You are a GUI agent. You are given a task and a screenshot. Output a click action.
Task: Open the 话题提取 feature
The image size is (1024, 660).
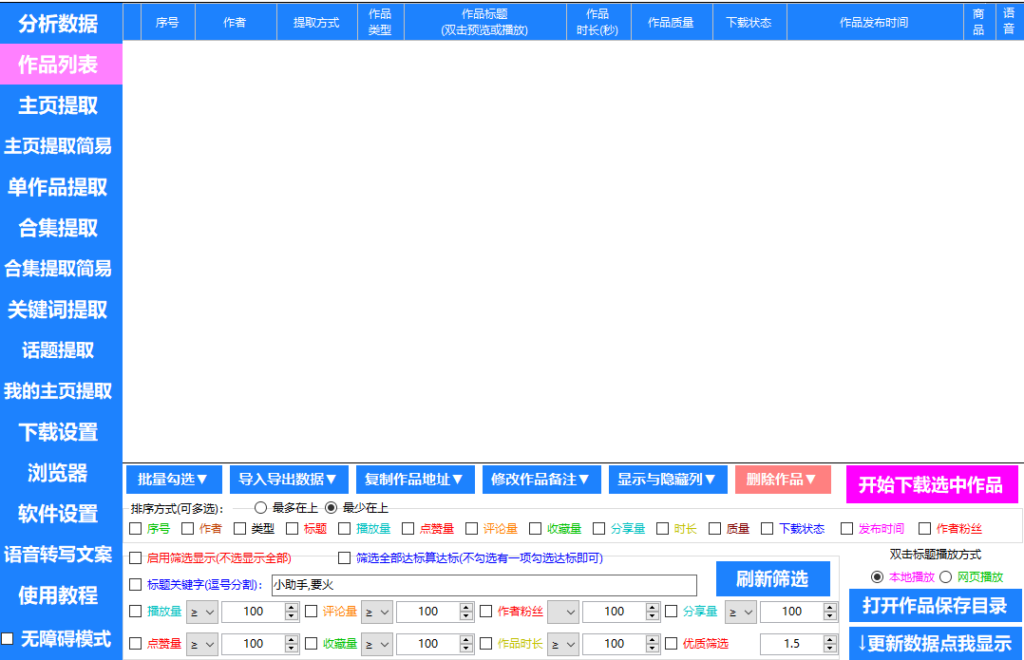tap(60, 351)
